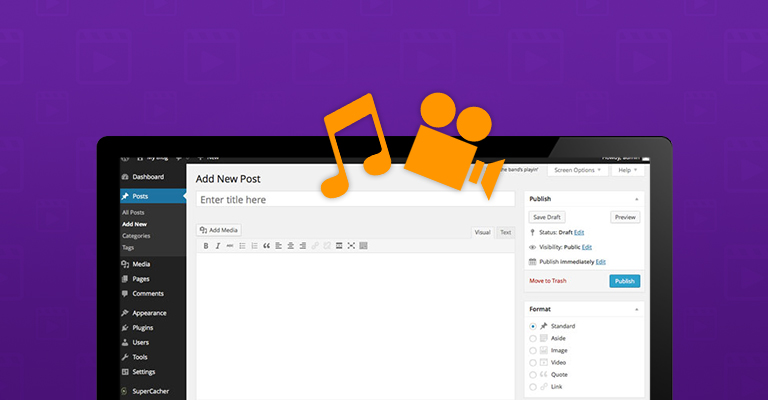Click the Tools wrench icon
This screenshot has height=400, width=768.
click(125, 357)
